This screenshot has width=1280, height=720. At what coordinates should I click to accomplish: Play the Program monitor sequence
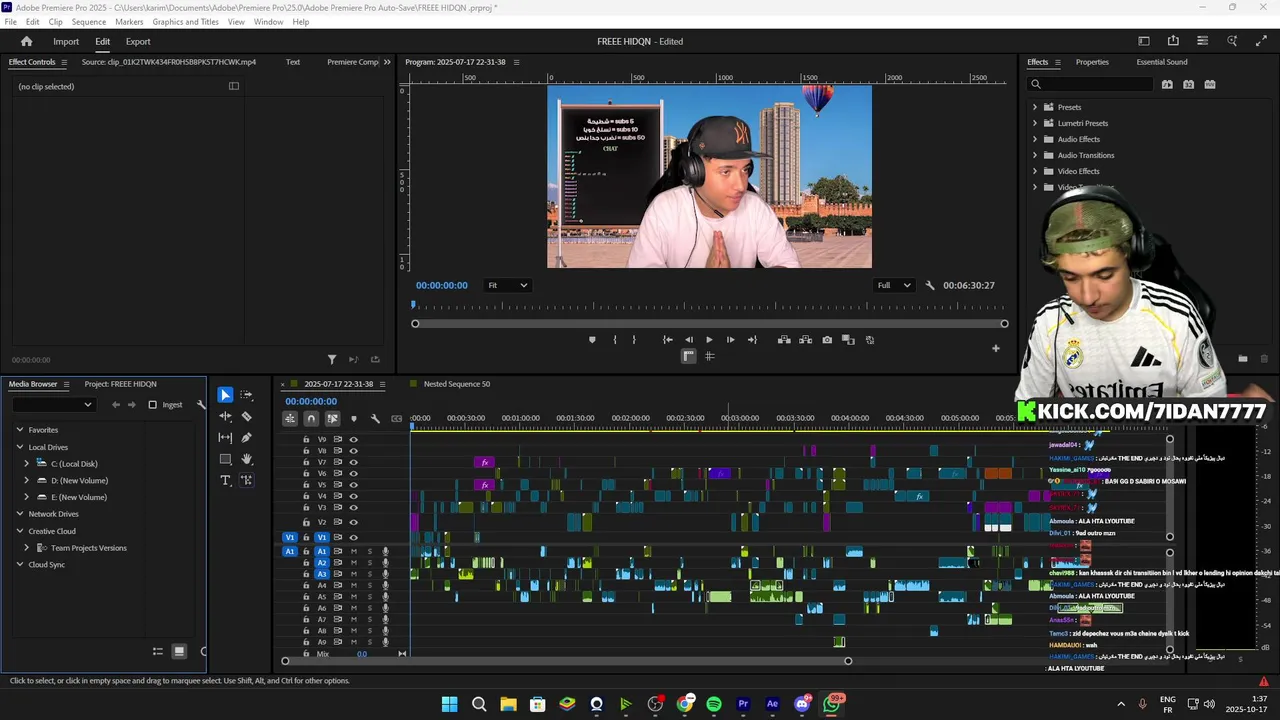[x=709, y=340]
